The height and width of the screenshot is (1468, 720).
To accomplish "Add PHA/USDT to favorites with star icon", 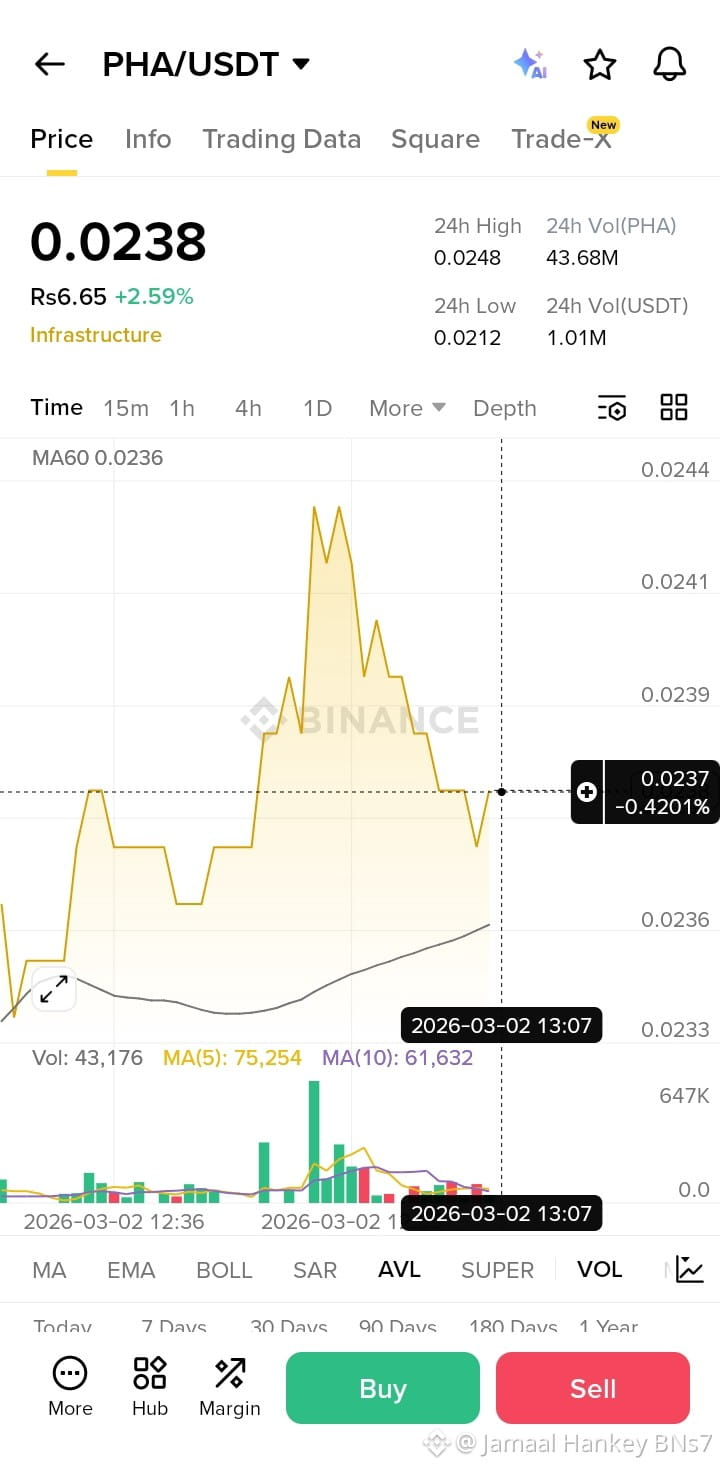I will pyautogui.click(x=599, y=65).
